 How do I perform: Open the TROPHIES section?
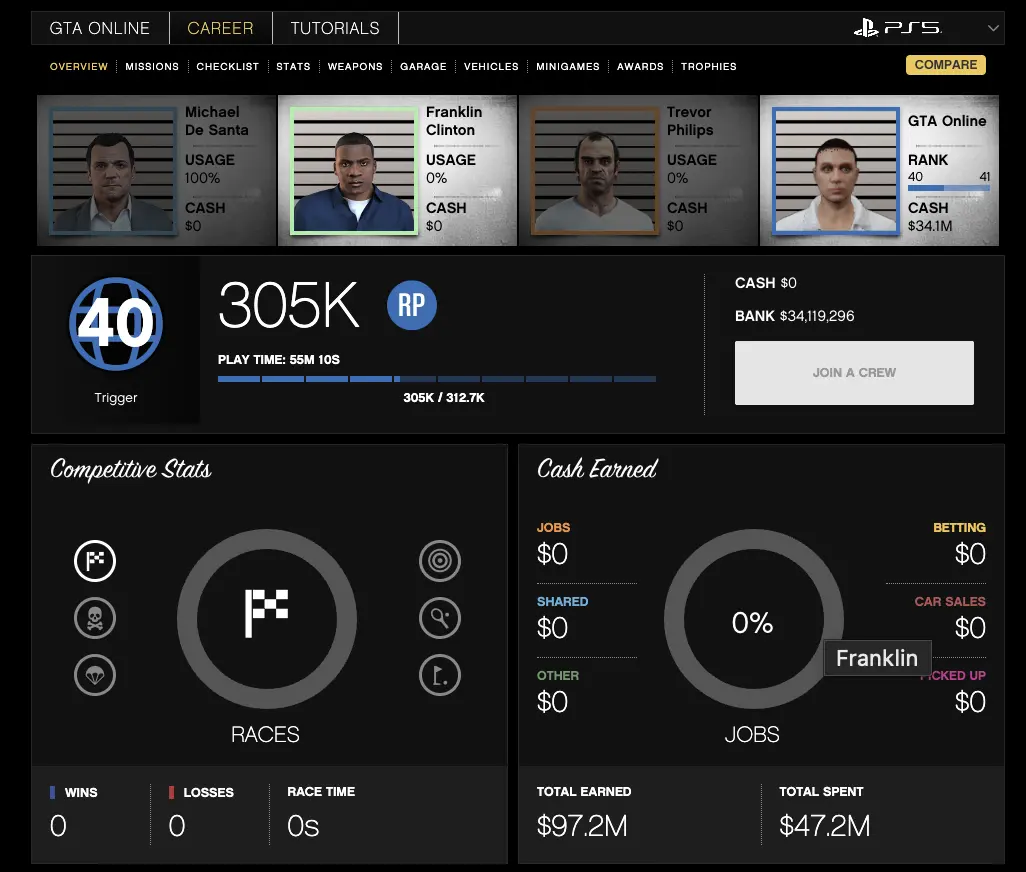coord(709,67)
